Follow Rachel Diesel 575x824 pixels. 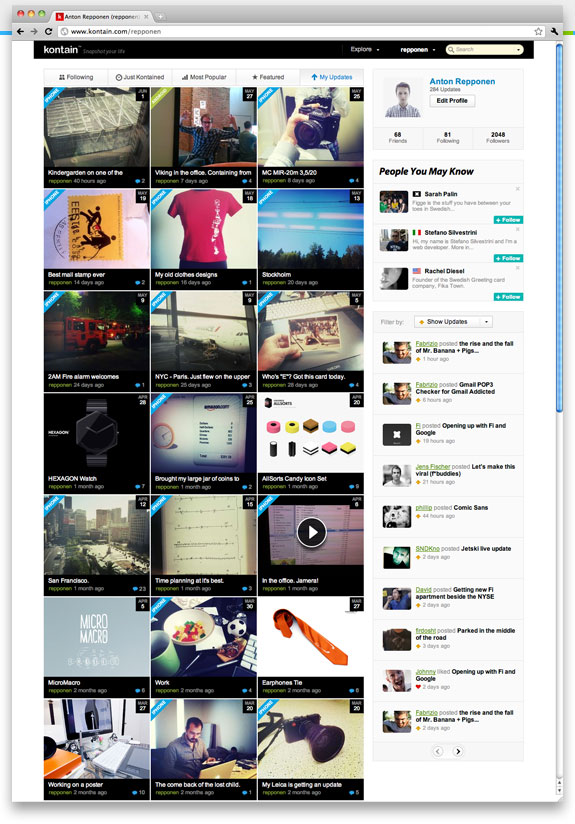[508, 297]
